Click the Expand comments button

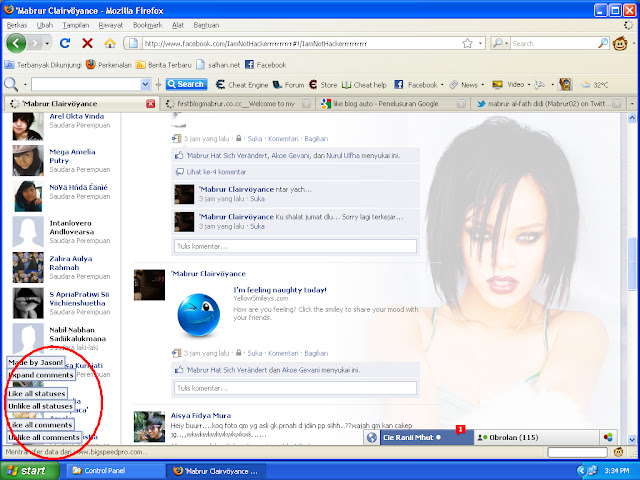41,375
